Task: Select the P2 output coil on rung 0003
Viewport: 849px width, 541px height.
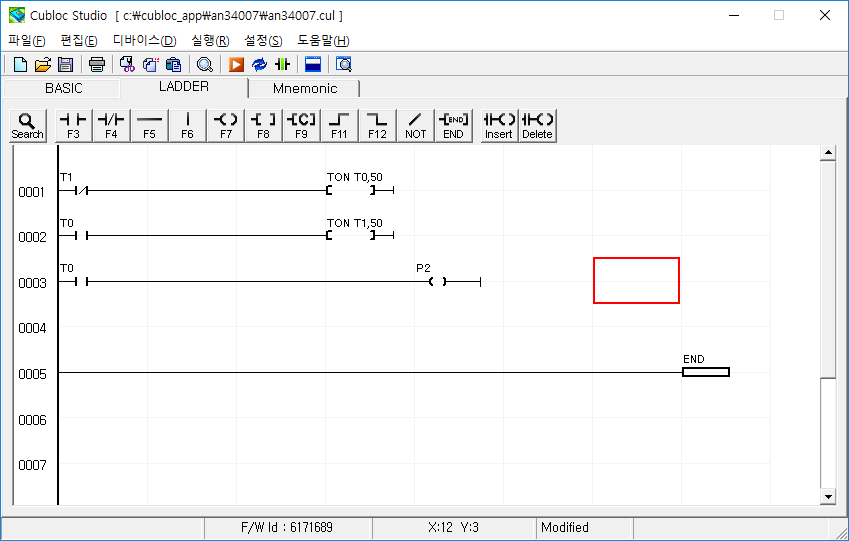Action: pos(437,281)
